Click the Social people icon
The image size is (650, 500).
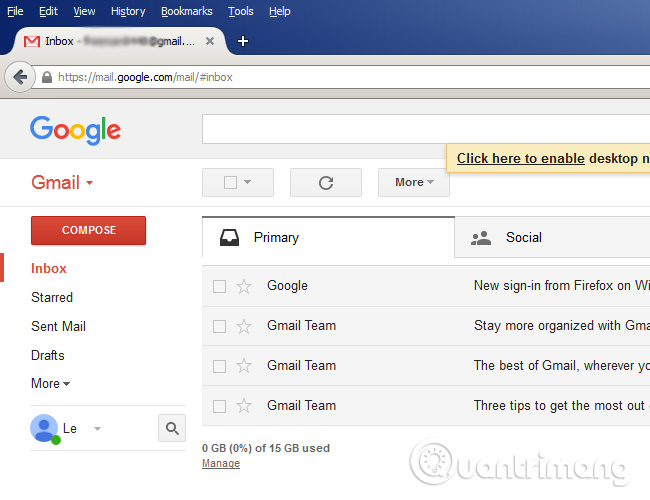481,238
